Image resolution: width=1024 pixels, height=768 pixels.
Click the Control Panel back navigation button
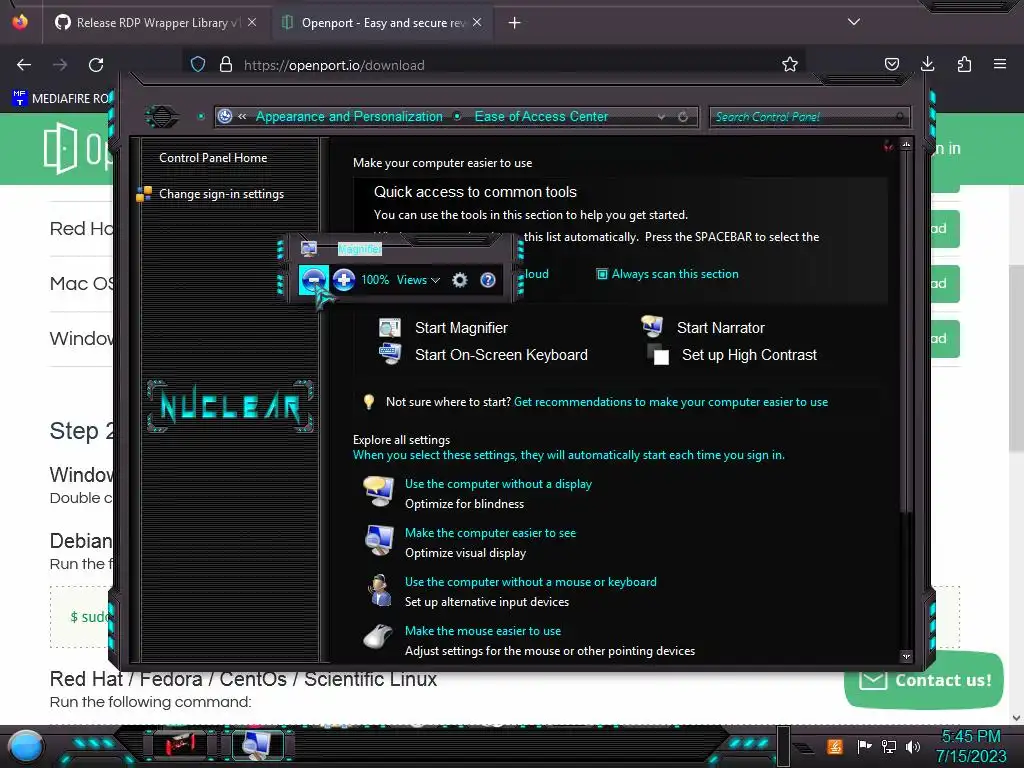click(161, 117)
